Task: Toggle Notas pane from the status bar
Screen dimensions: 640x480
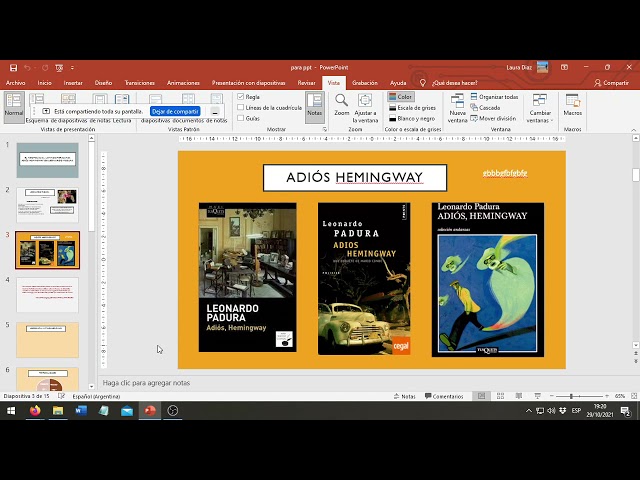Action: point(404,396)
